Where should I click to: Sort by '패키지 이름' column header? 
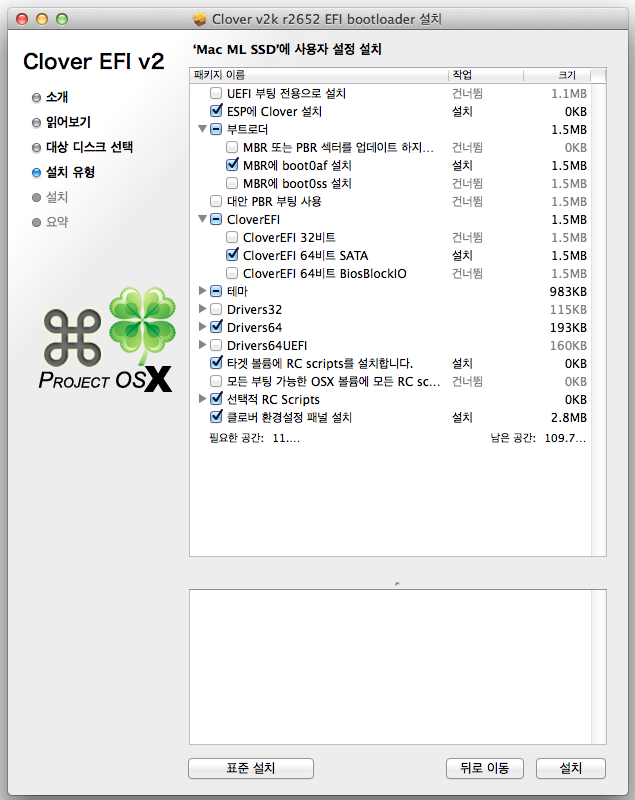pyautogui.click(x=319, y=75)
